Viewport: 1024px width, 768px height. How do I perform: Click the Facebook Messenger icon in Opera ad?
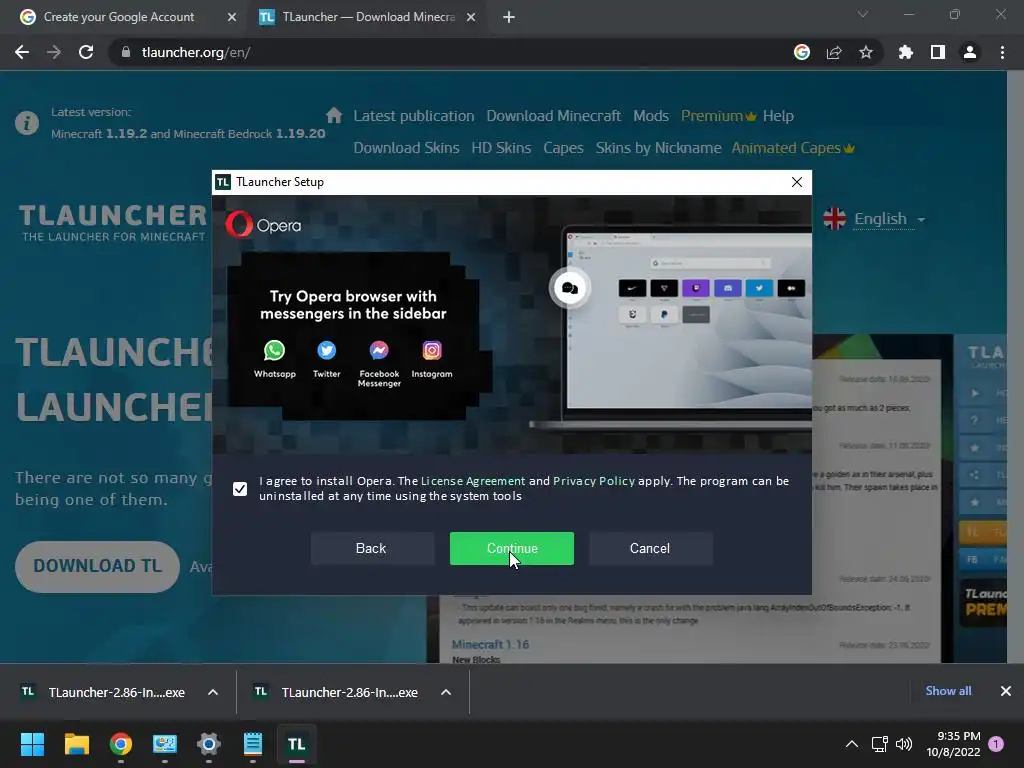[x=379, y=351]
